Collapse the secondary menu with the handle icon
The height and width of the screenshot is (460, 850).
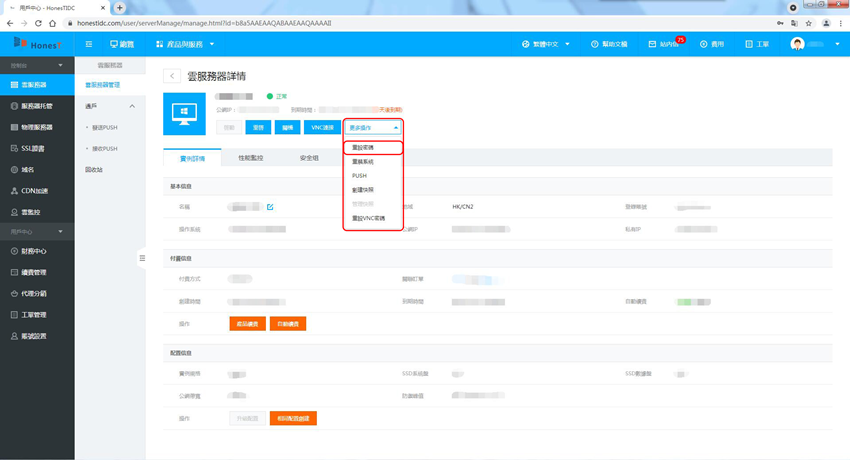pyautogui.click(x=142, y=258)
